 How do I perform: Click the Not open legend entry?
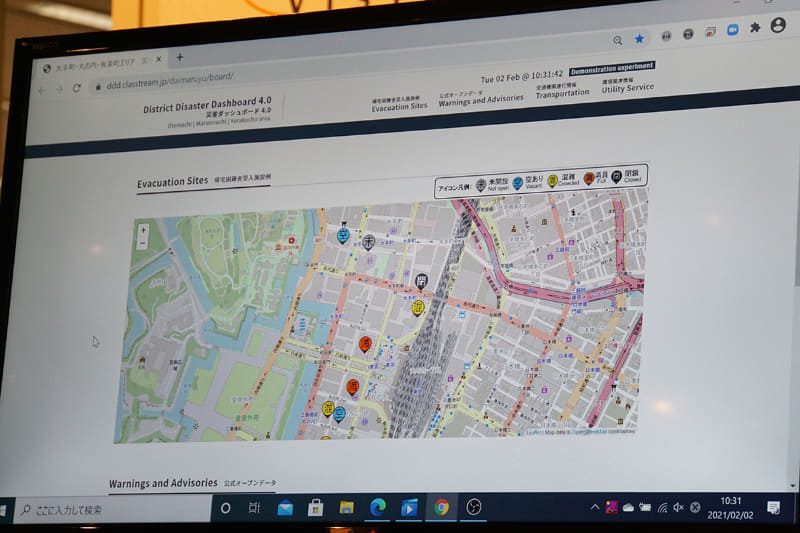click(x=492, y=185)
